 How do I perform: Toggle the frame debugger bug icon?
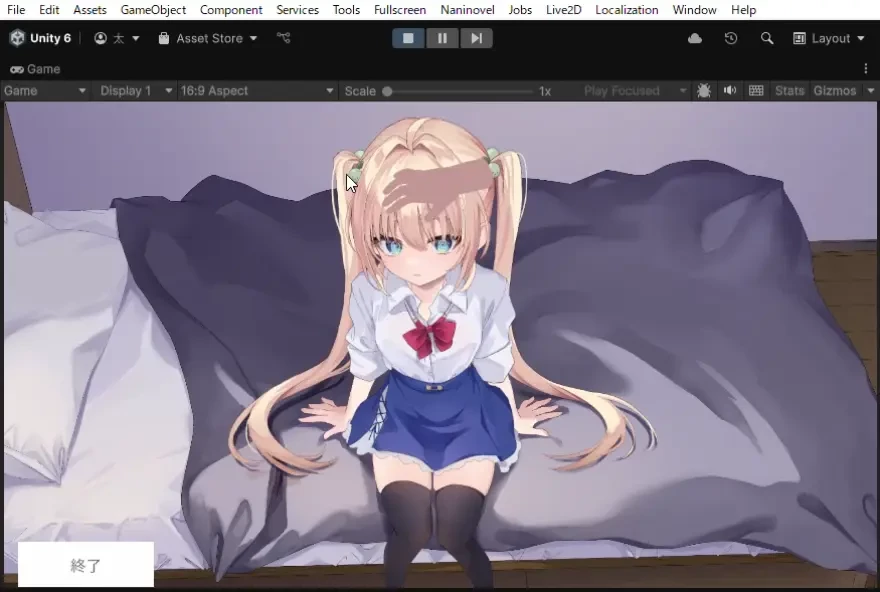(704, 91)
